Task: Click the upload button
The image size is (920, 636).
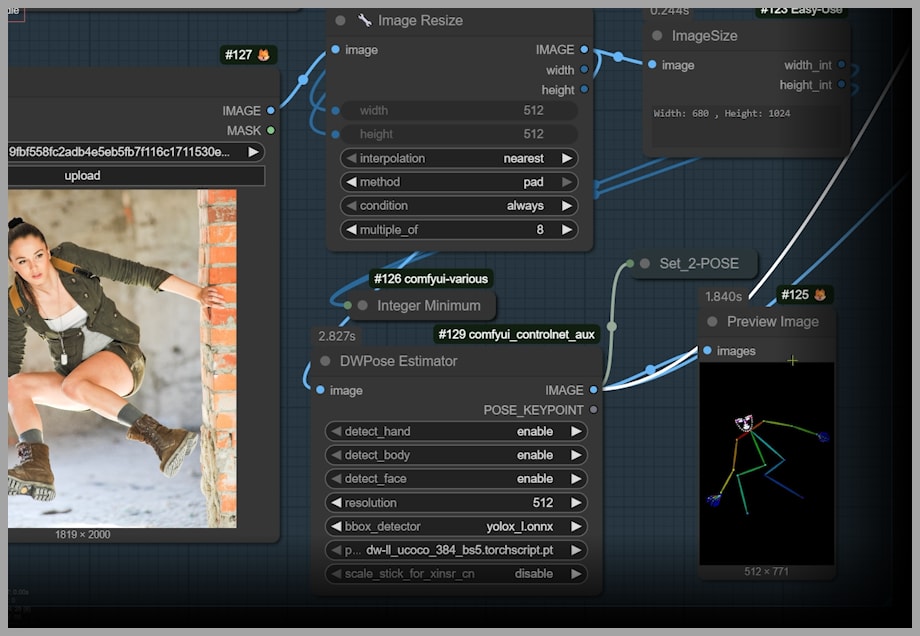Action: pyautogui.click(x=83, y=176)
